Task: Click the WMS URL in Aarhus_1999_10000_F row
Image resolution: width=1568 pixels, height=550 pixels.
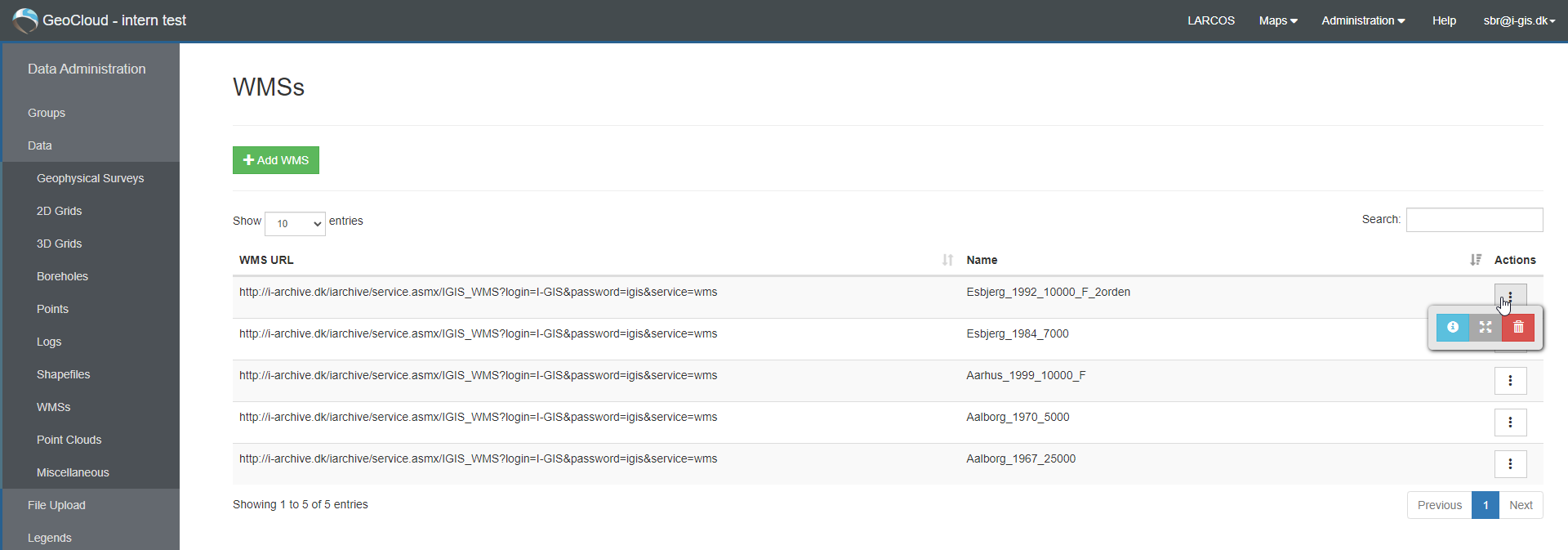Action: (479, 375)
